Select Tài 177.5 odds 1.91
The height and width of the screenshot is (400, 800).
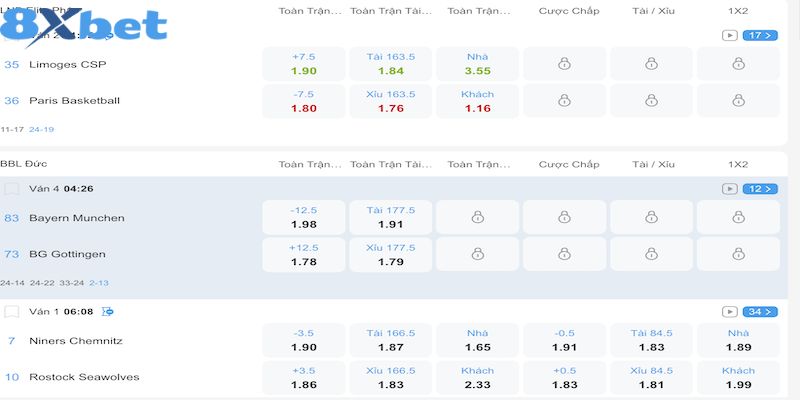pyautogui.click(x=391, y=217)
